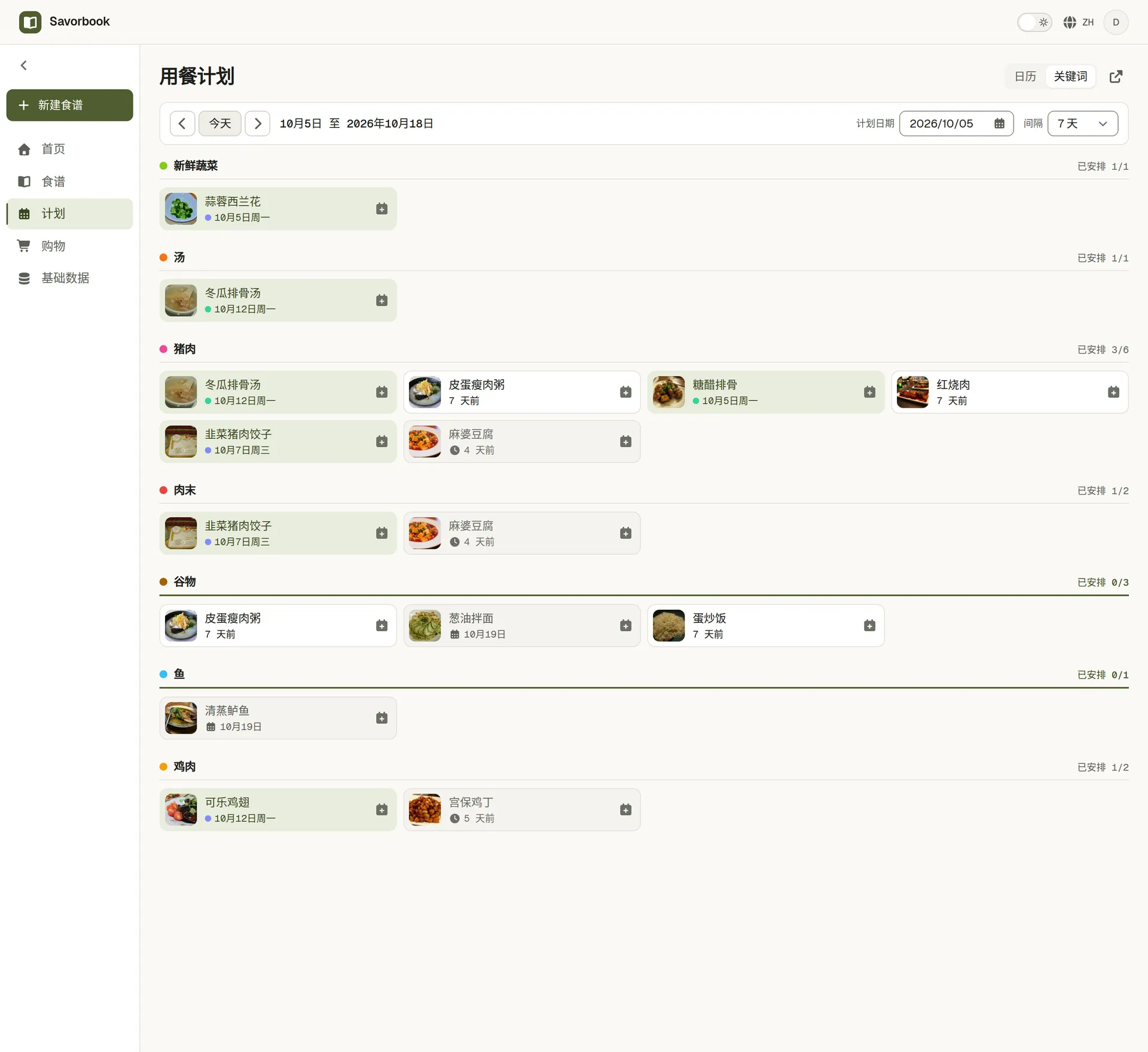Click the 新鲜蔬菜 green color dot
Screen dimensions: 1148x1052
coord(163,166)
